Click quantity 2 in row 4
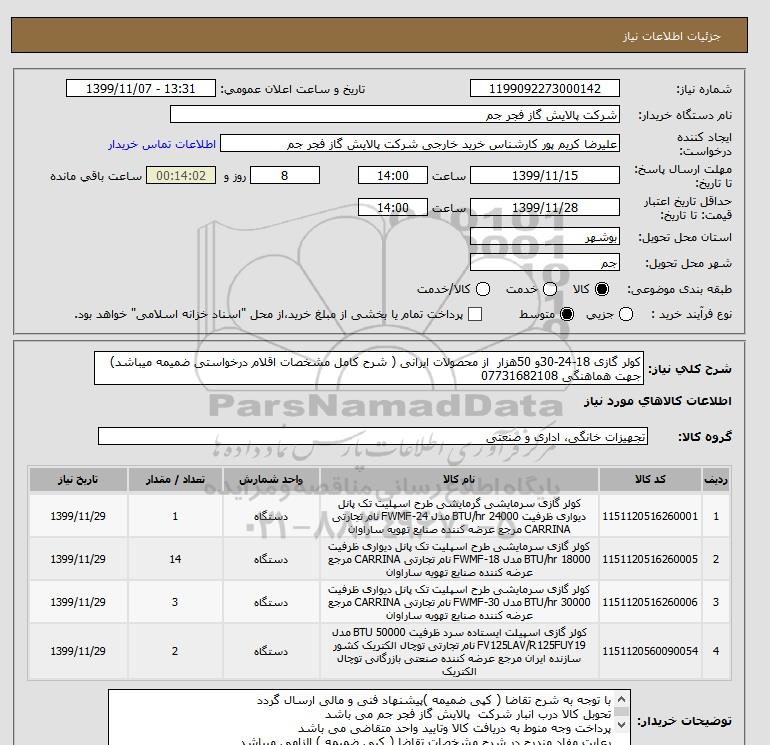The height and width of the screenshot is (745, 770). [x=175, y=651]
